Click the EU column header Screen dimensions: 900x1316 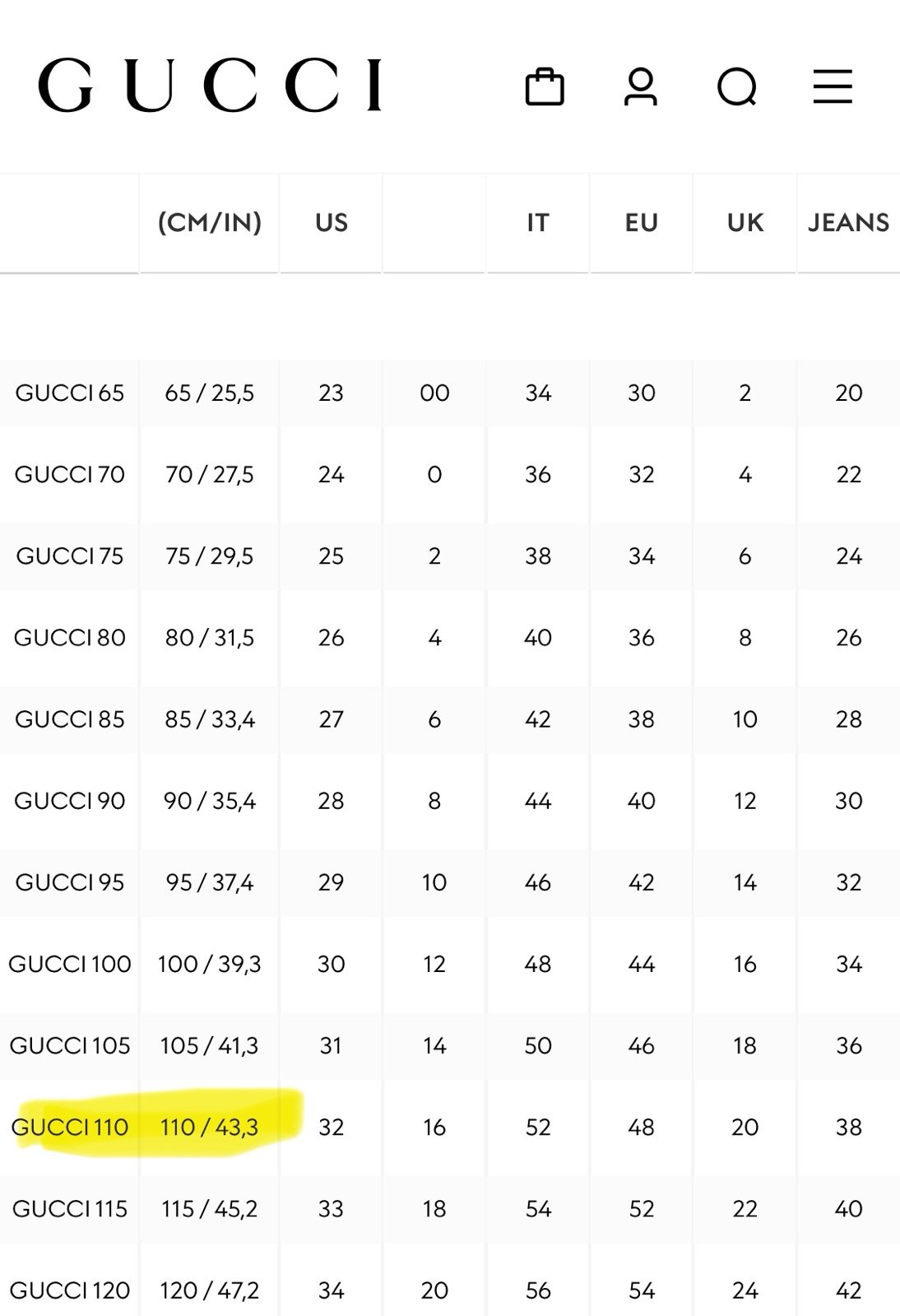(x=641, y=222)
